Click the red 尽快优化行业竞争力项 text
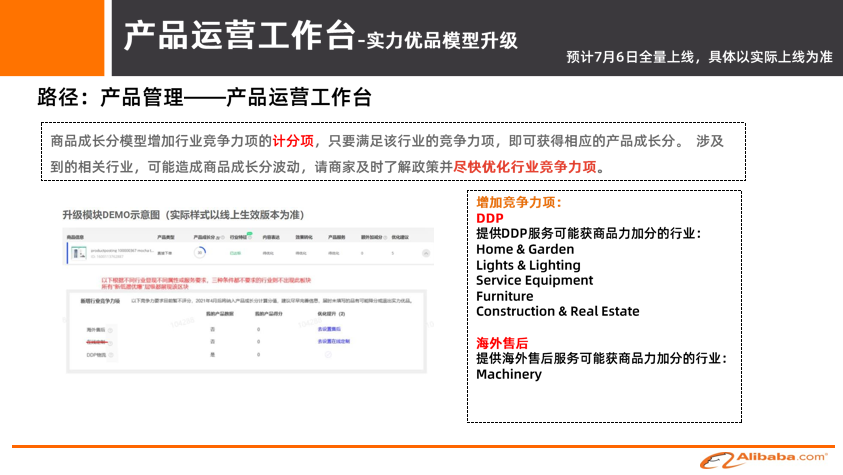This screenshot has height=475, width=843. click(x=525, y=166)
